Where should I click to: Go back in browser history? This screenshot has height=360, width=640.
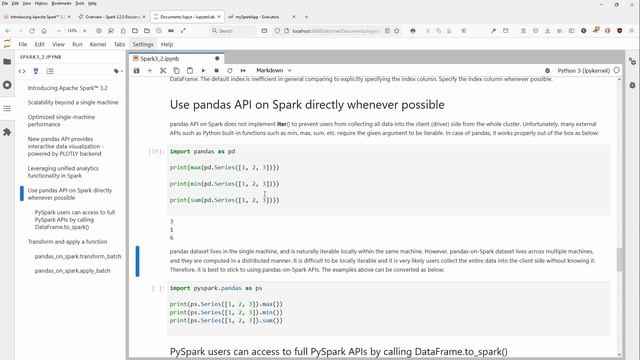[8, 31]
